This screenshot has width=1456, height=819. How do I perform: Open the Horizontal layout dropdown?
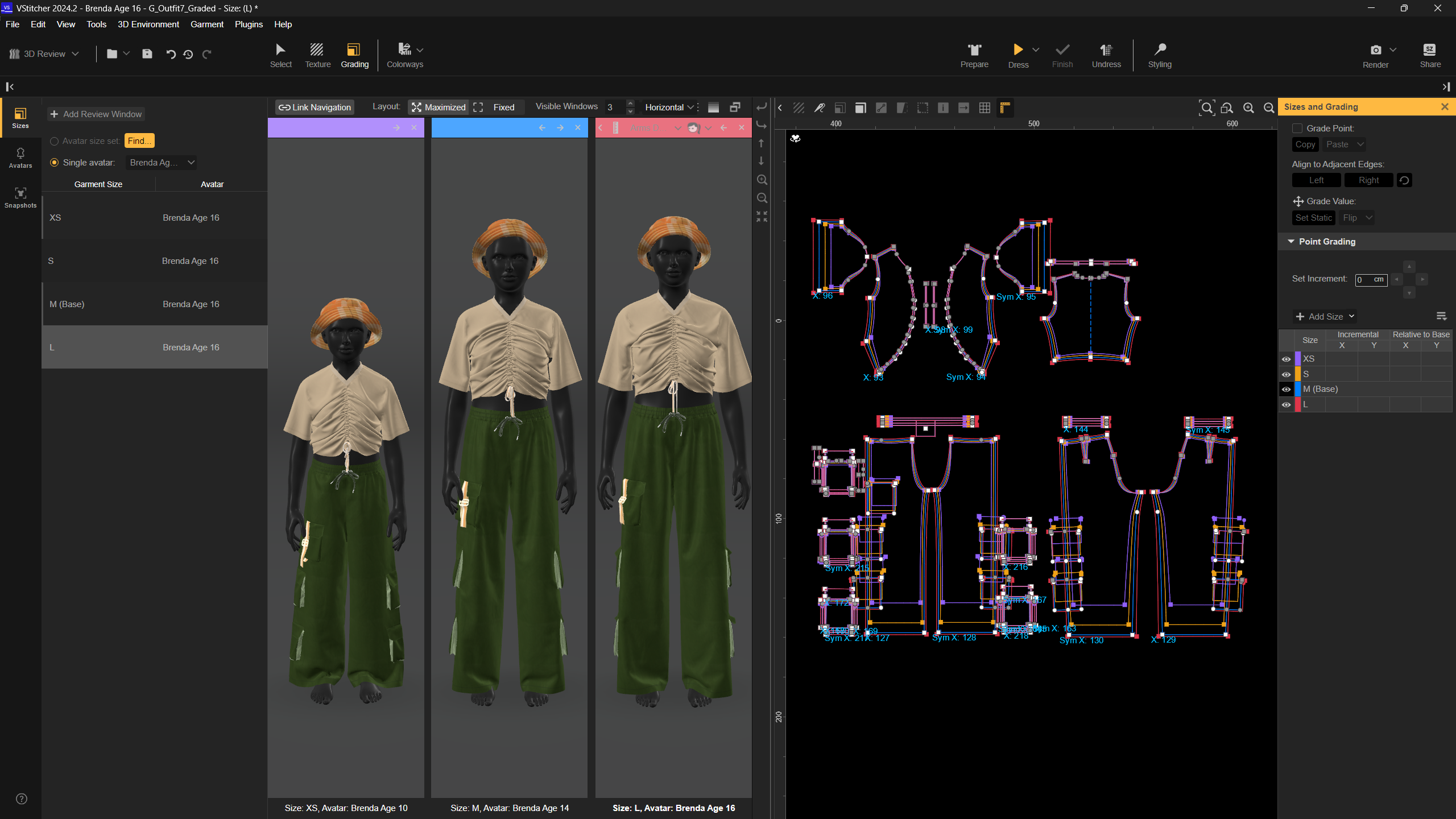(x=668, y=107)
